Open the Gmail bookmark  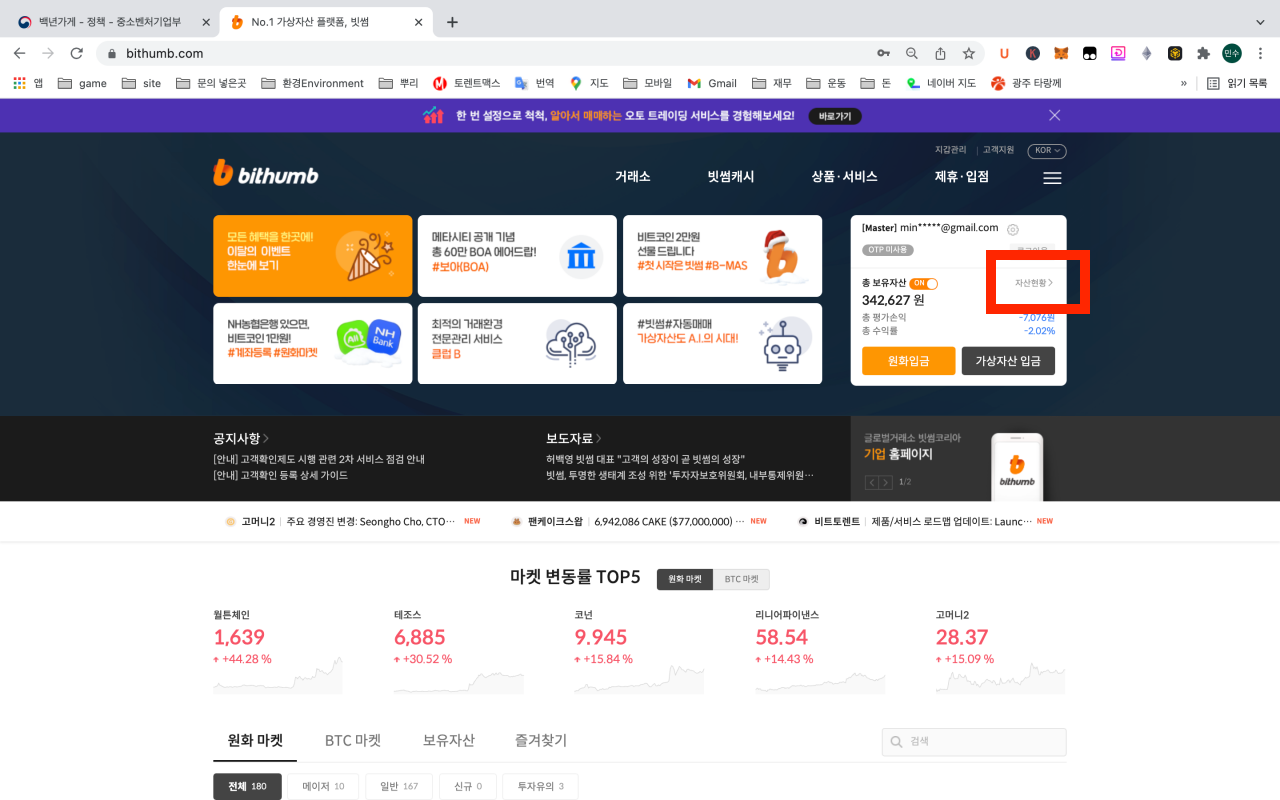tap(711, 83)
